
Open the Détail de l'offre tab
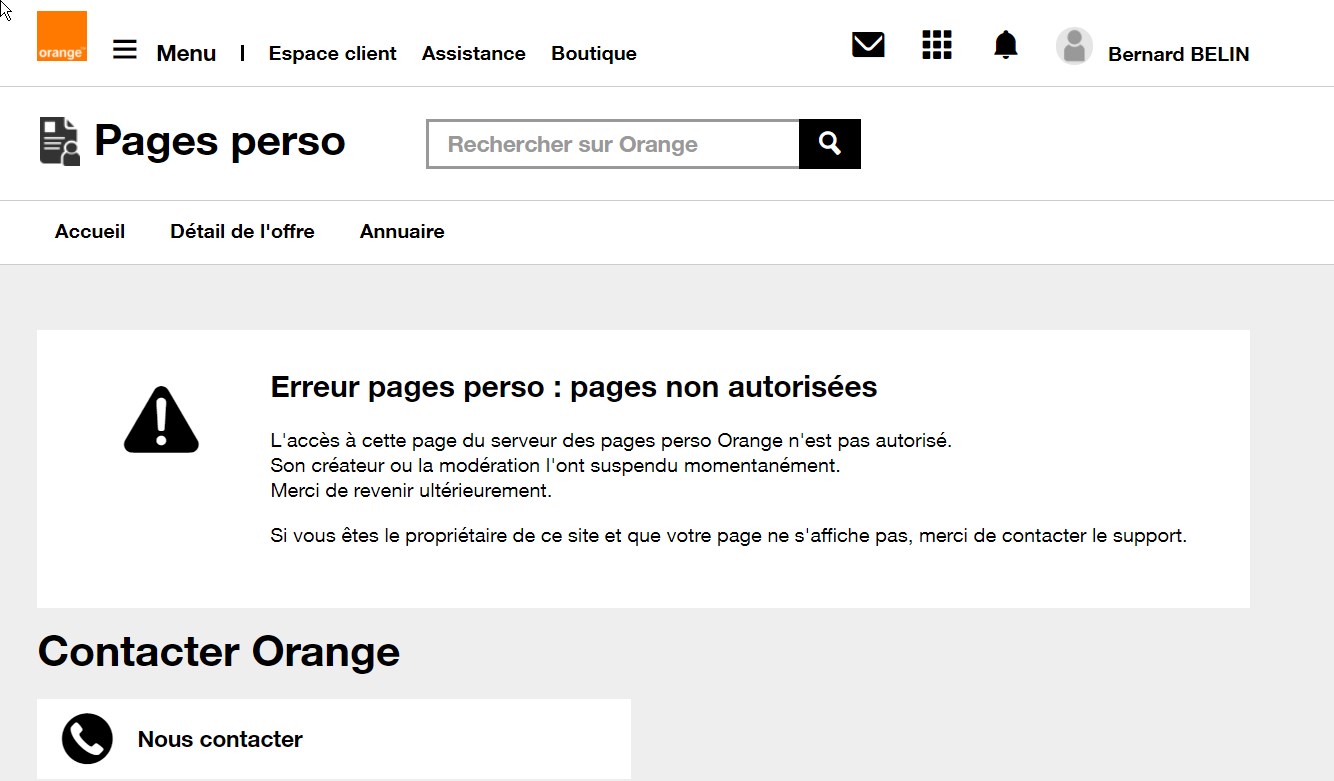pos(242,231)
